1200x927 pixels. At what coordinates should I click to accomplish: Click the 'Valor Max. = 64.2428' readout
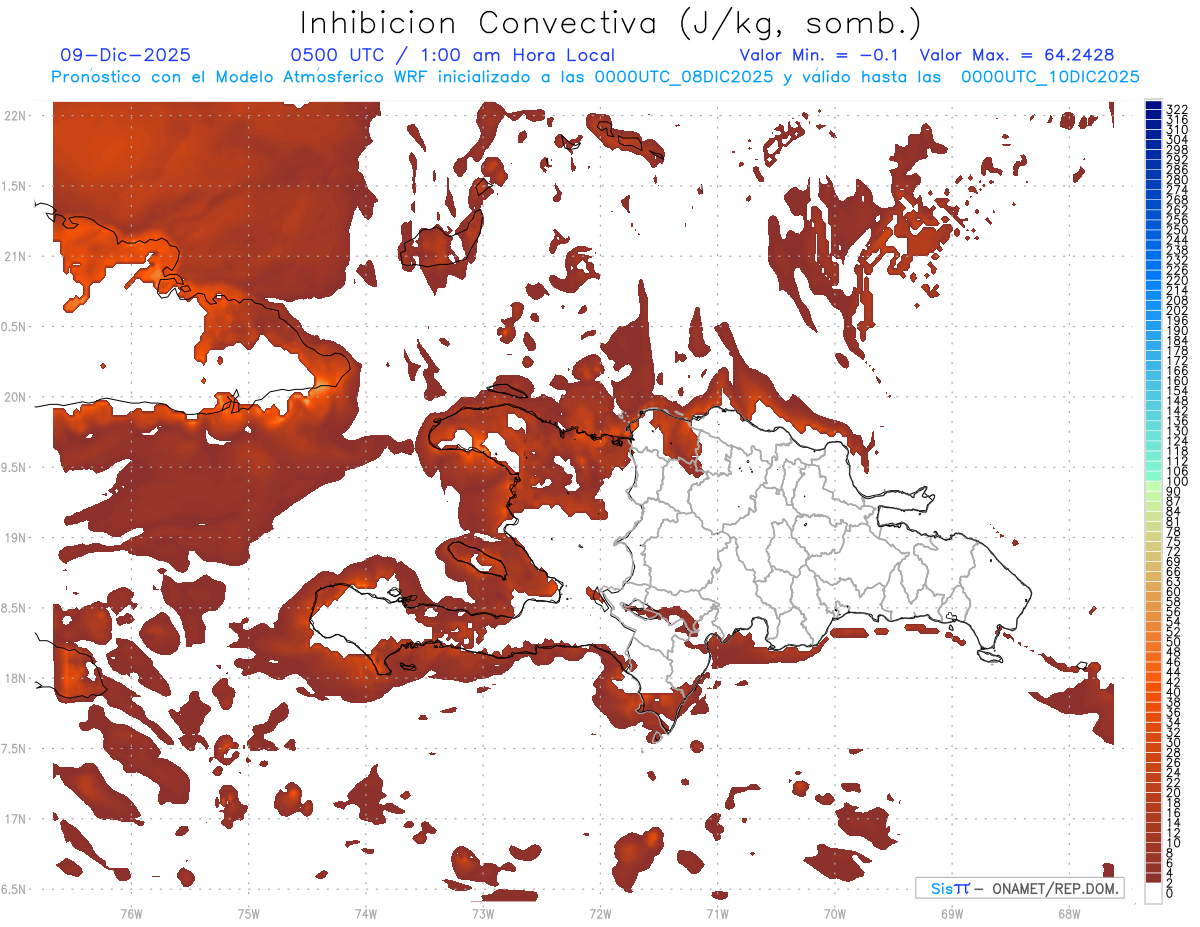pyautogui.click(x=1017, y=56)
